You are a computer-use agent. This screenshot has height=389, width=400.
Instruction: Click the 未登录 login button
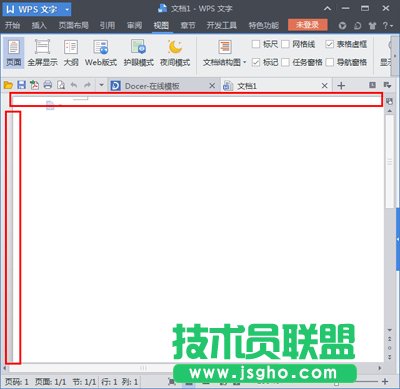coord(308,25)
